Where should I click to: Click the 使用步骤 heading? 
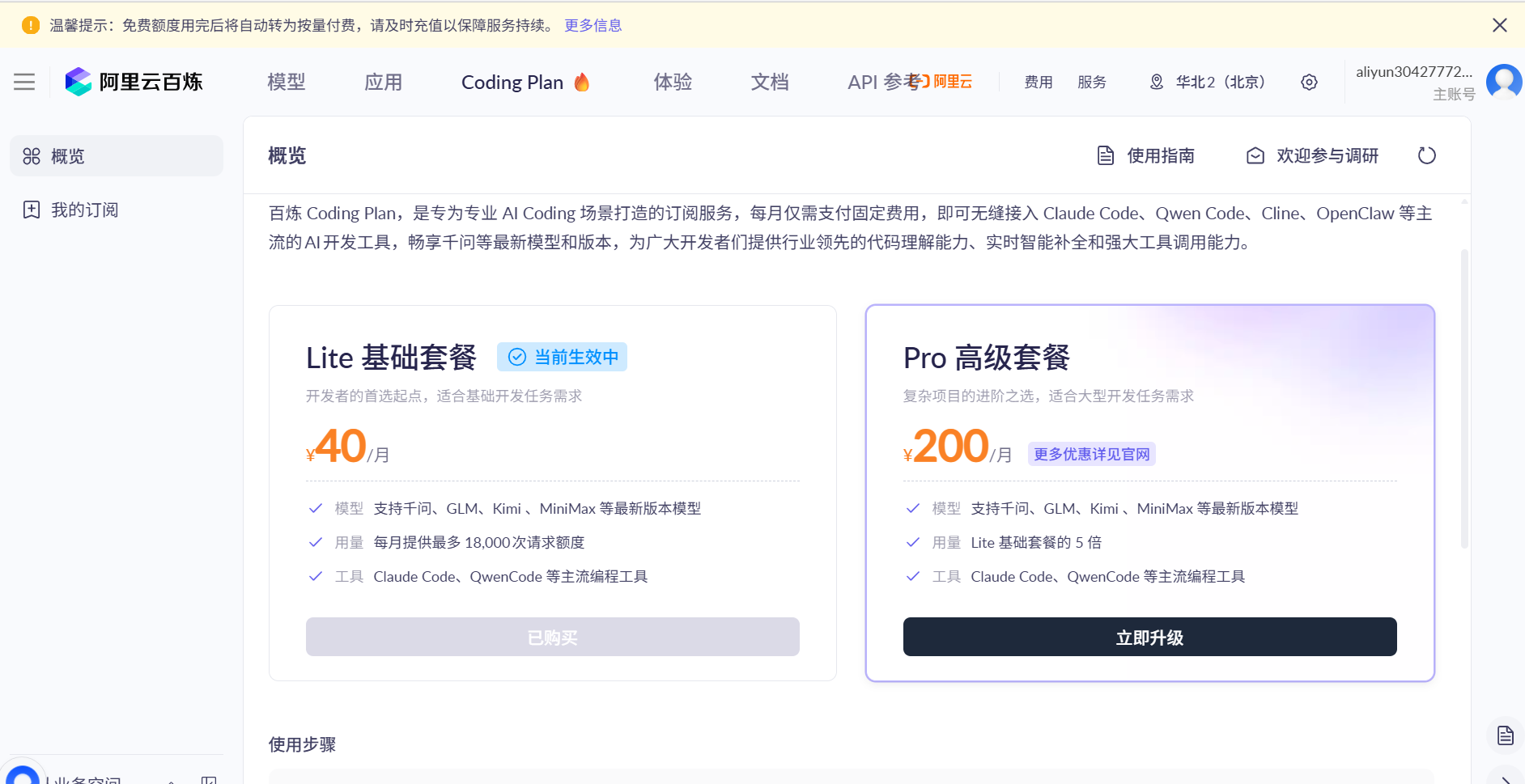(x=302, y=744)
